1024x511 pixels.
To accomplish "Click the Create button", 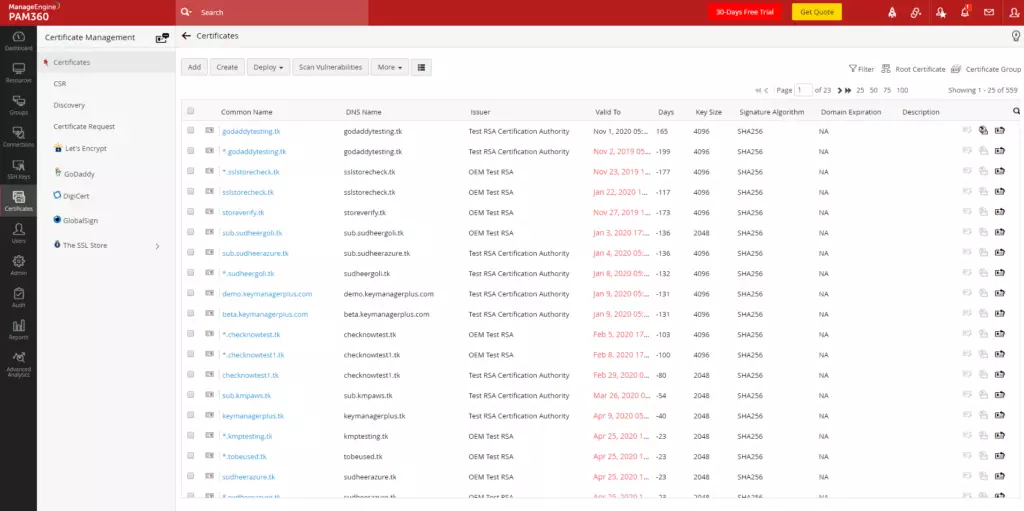I will pyautogui.click(x=227, y=67).
